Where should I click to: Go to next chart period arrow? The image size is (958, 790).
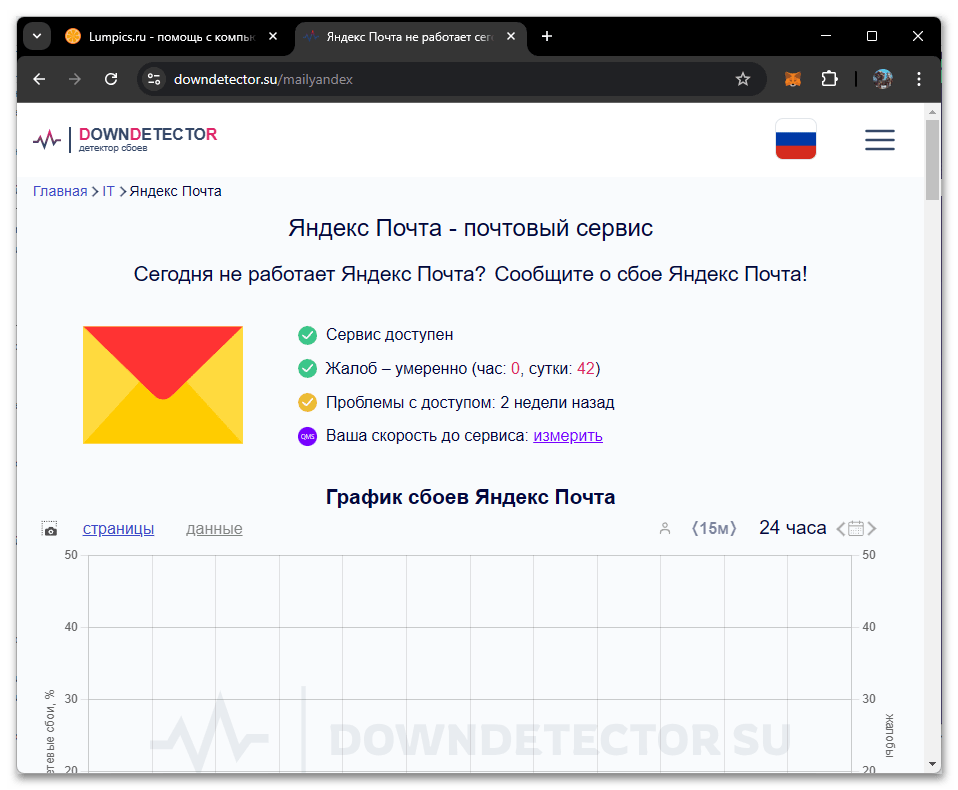[x=872, y=528]
